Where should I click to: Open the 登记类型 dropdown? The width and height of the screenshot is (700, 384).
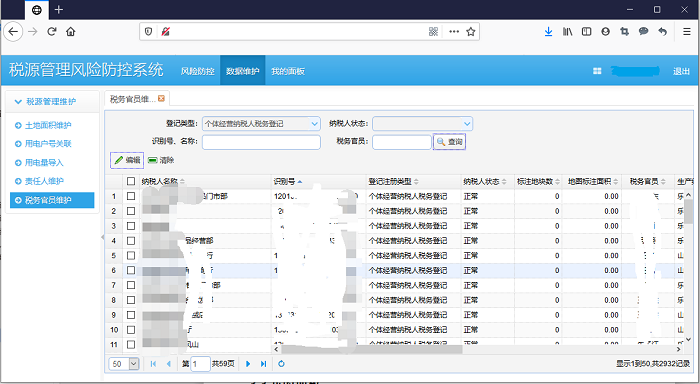315,124
